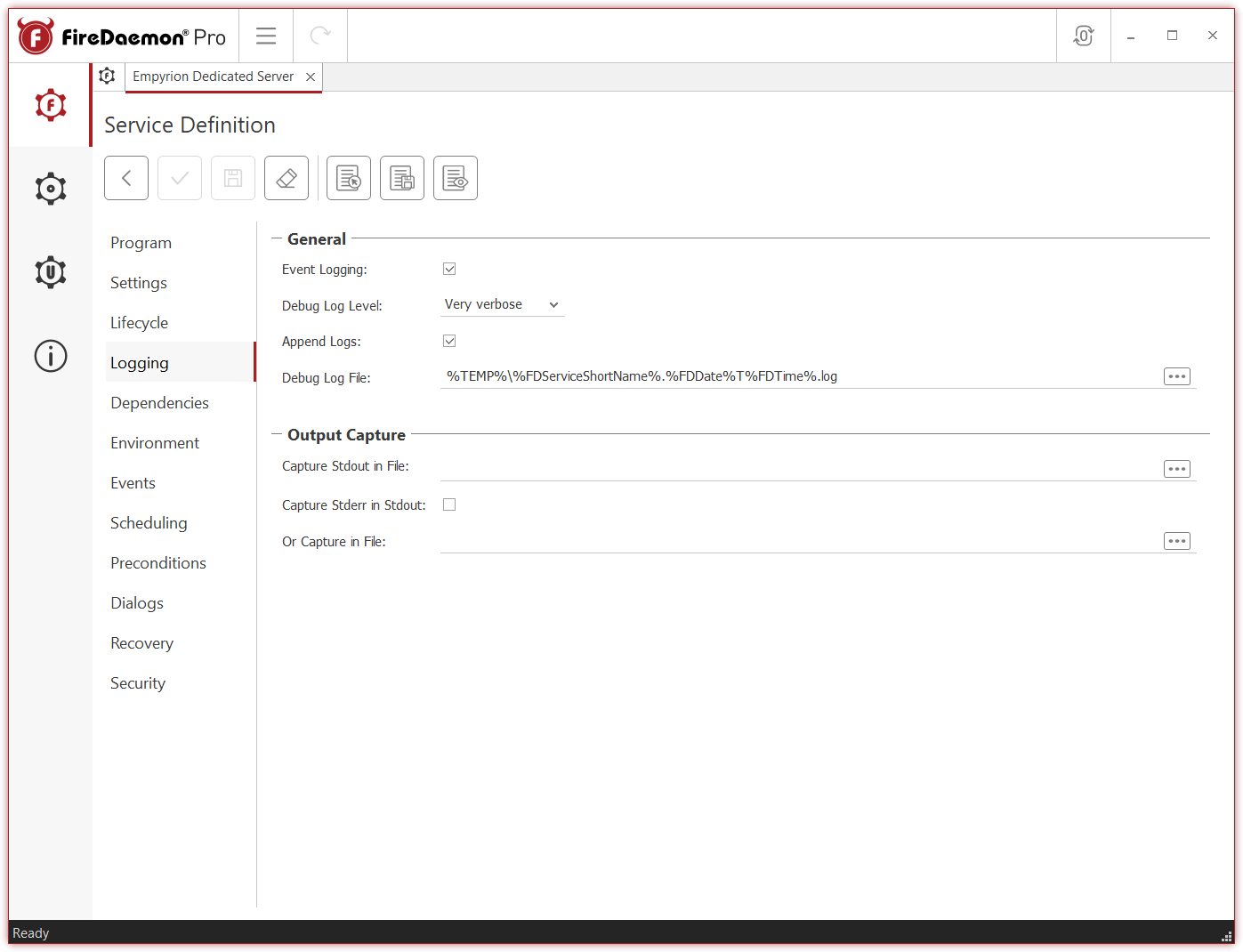1243x952 pixels.
Task: Click the document-with-eye preview icon
Action: pos(455,177)
